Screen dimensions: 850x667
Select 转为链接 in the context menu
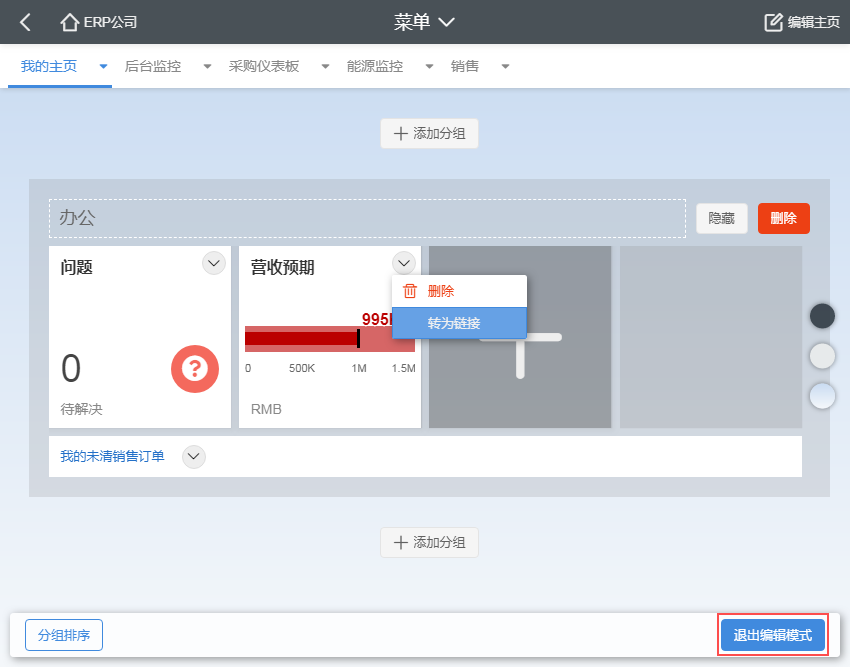pos(454,323)
